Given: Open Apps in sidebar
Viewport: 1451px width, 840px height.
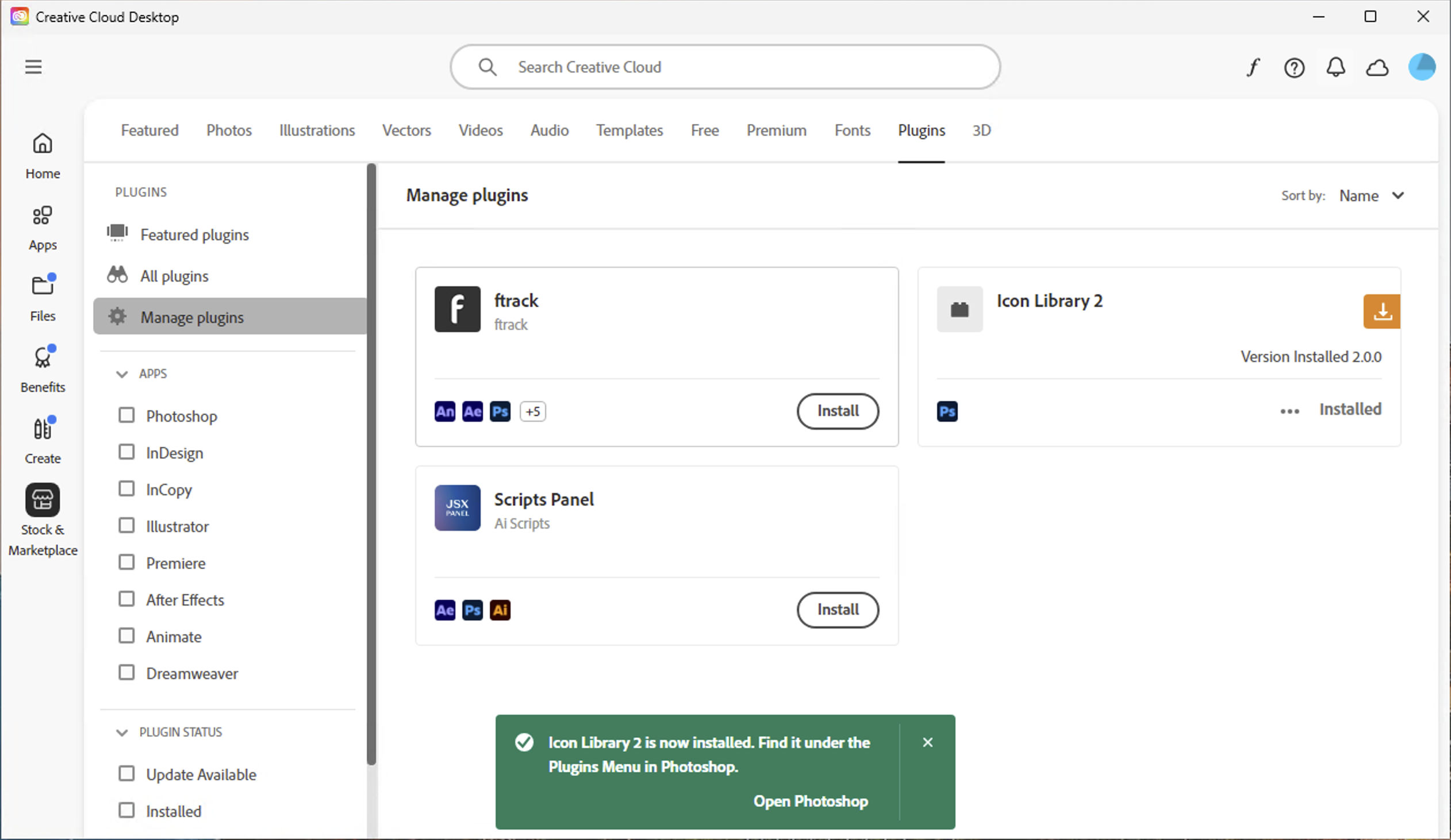Looking at the screenshot, I should pos(43,228).
